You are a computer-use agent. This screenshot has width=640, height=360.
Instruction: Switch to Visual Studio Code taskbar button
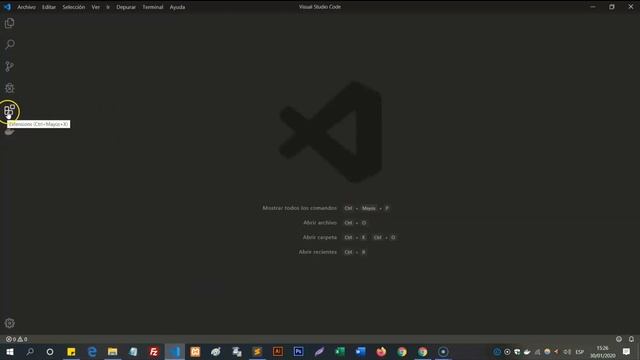tap(175, 352)
